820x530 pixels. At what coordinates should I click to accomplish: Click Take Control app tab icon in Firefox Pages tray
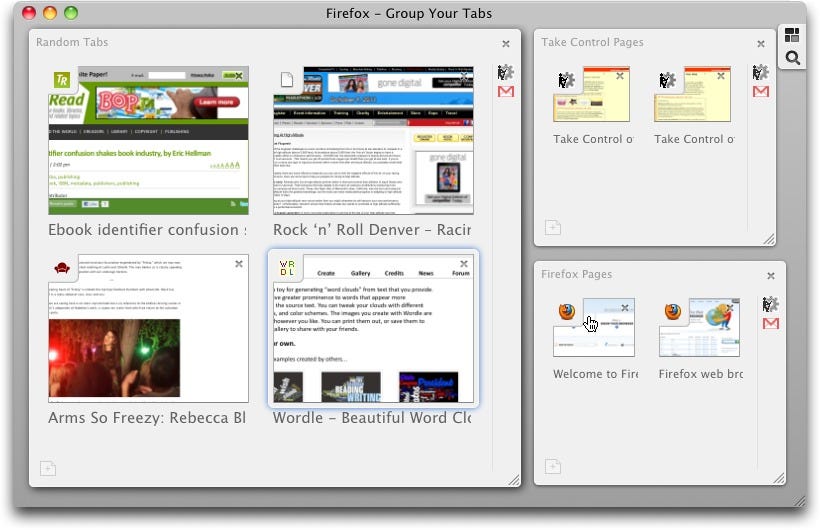point(771,304)
